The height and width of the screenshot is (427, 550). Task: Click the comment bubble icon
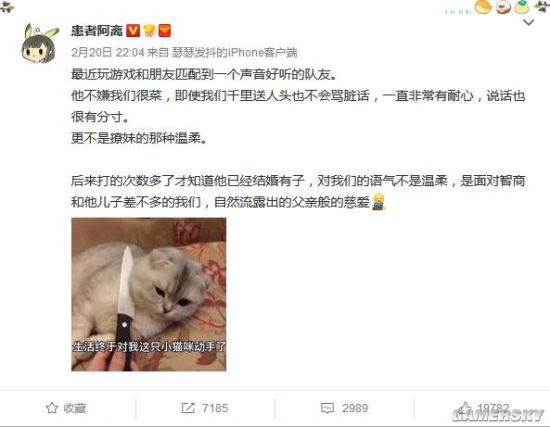coord(327,408)
